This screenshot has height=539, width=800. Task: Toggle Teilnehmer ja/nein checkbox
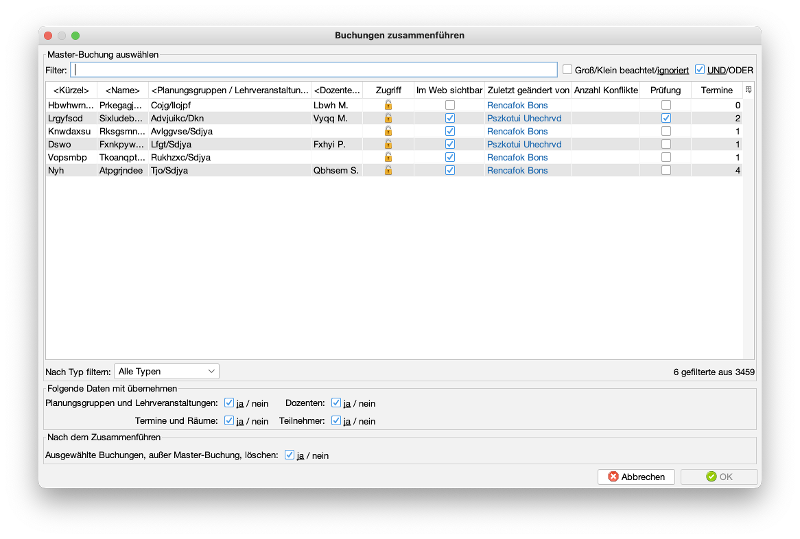336,421
